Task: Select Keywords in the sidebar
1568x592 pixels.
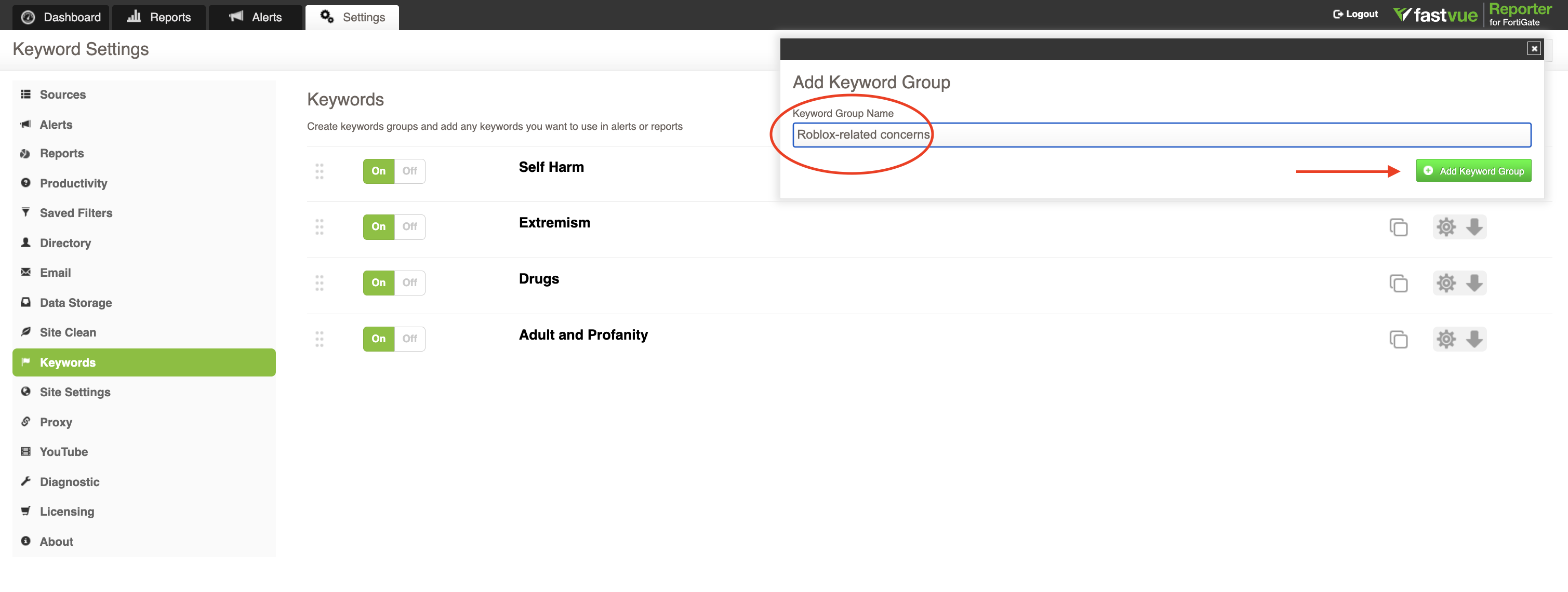Action: point(143,362)
